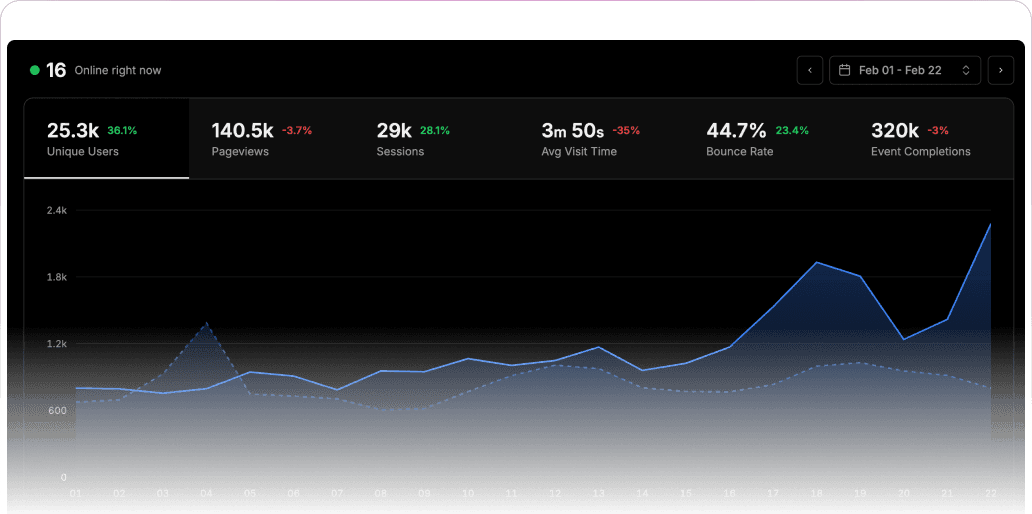Select the Bounce Rate tab
This screenshot has width=1032, height=514.
pos(766,139)
